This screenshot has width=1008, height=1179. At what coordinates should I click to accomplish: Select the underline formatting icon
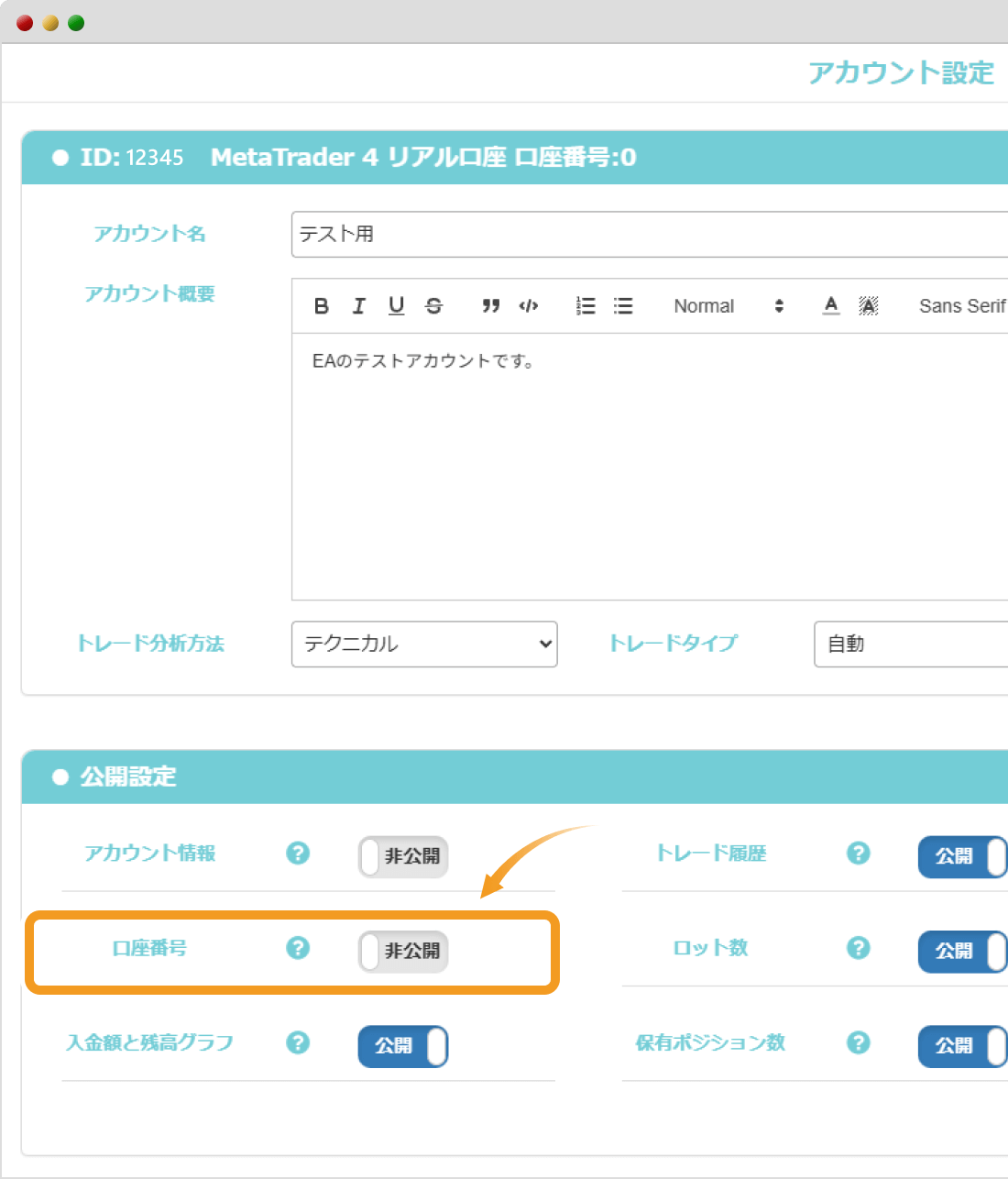point(396,306)
